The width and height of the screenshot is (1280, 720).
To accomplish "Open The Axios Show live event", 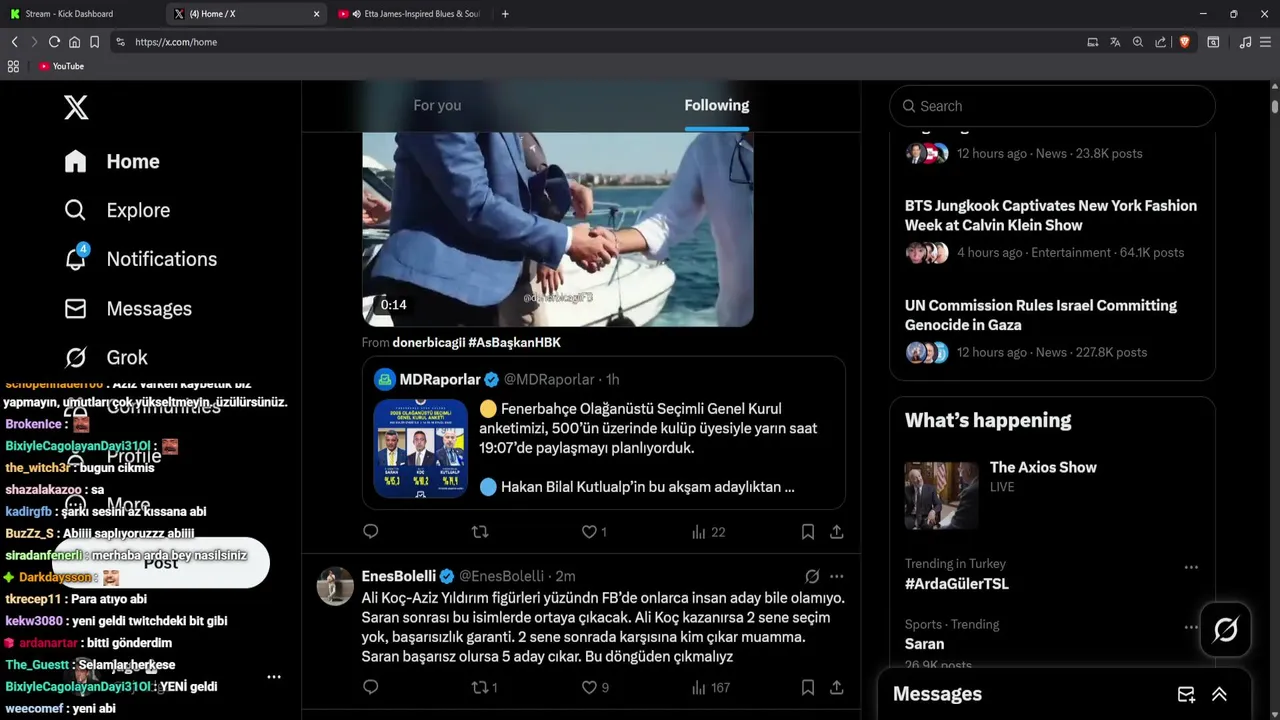I will [1043, 467].
